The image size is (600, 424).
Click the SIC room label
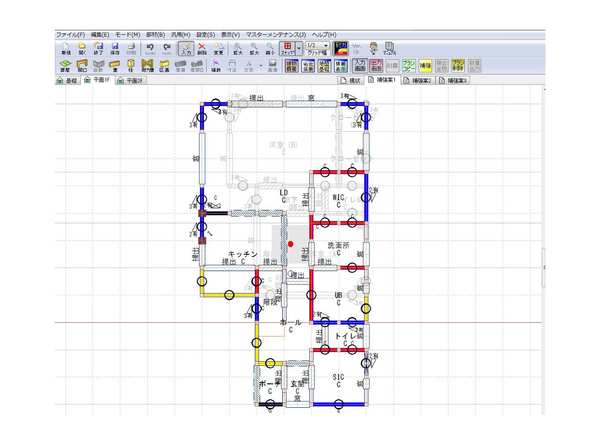(x=338, y=377)
